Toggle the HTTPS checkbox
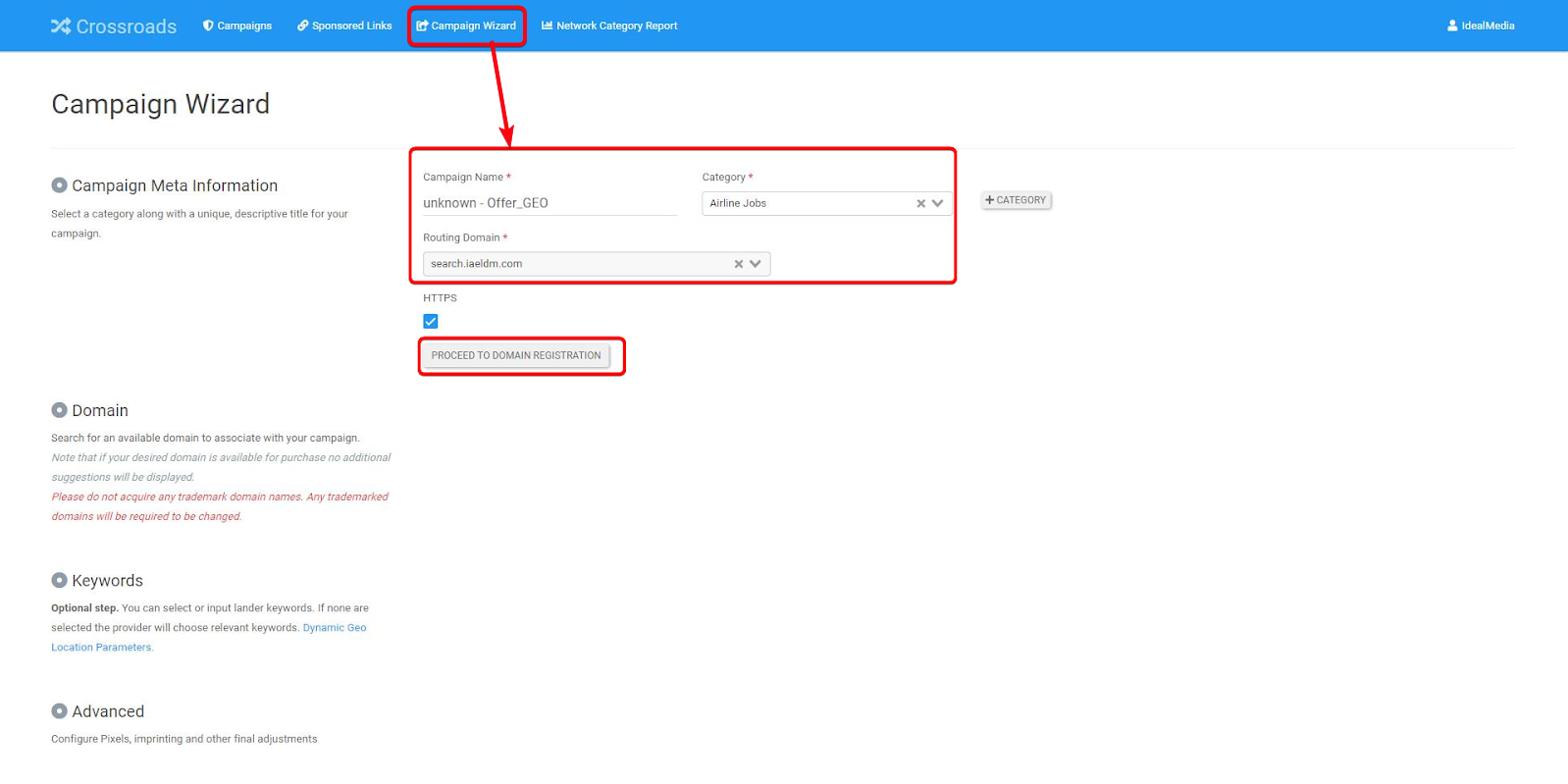Image resolution: width=1568 pixels, height=784 pixels. point(431,321)
